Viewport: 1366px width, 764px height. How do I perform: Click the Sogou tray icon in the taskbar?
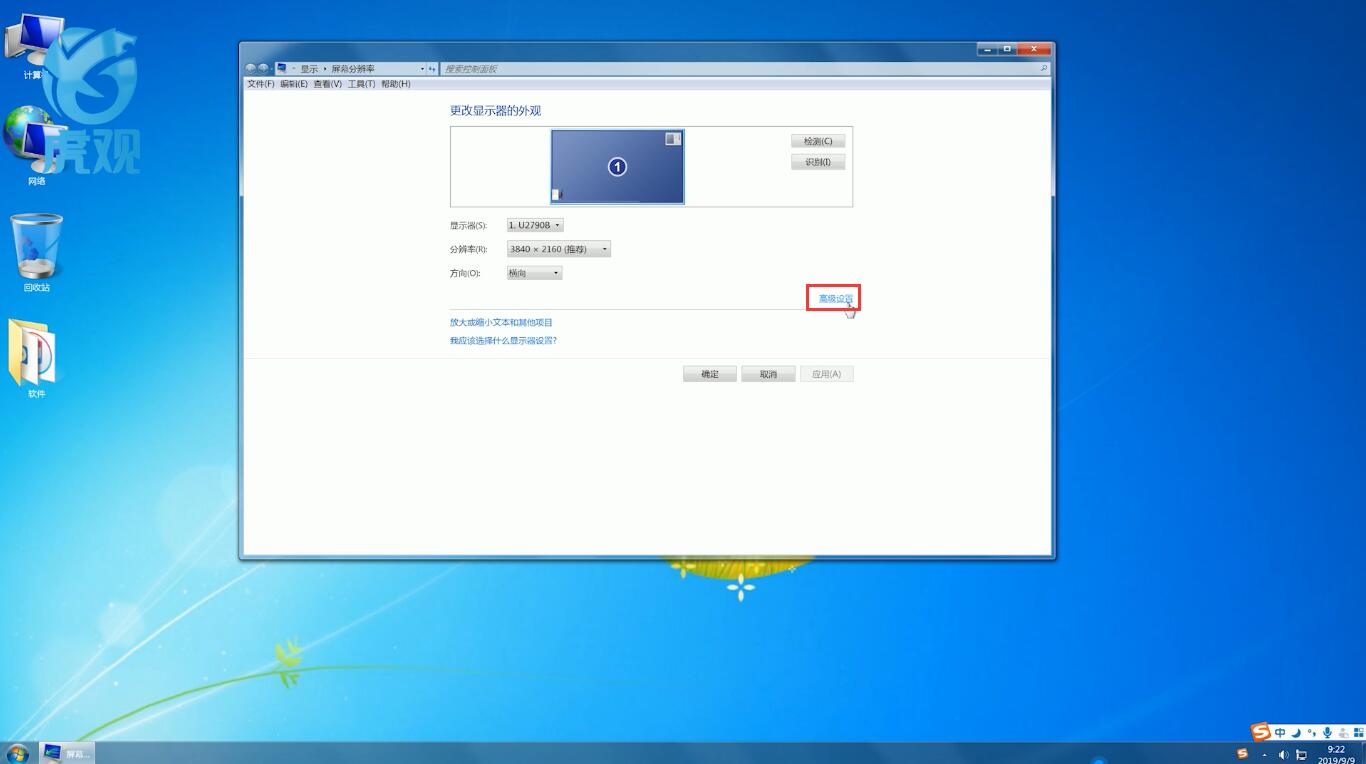pos(1243,754)
